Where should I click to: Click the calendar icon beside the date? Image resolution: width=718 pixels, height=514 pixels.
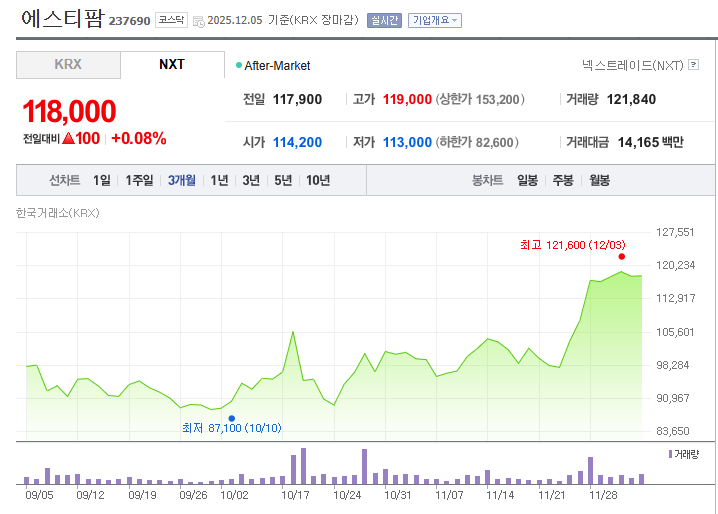[x=198, y=20]
